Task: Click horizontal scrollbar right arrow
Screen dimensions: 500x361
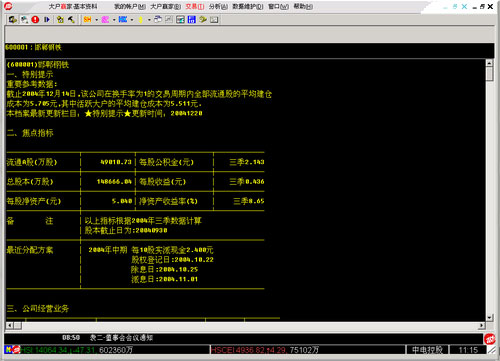Action: tap(482, 325)
